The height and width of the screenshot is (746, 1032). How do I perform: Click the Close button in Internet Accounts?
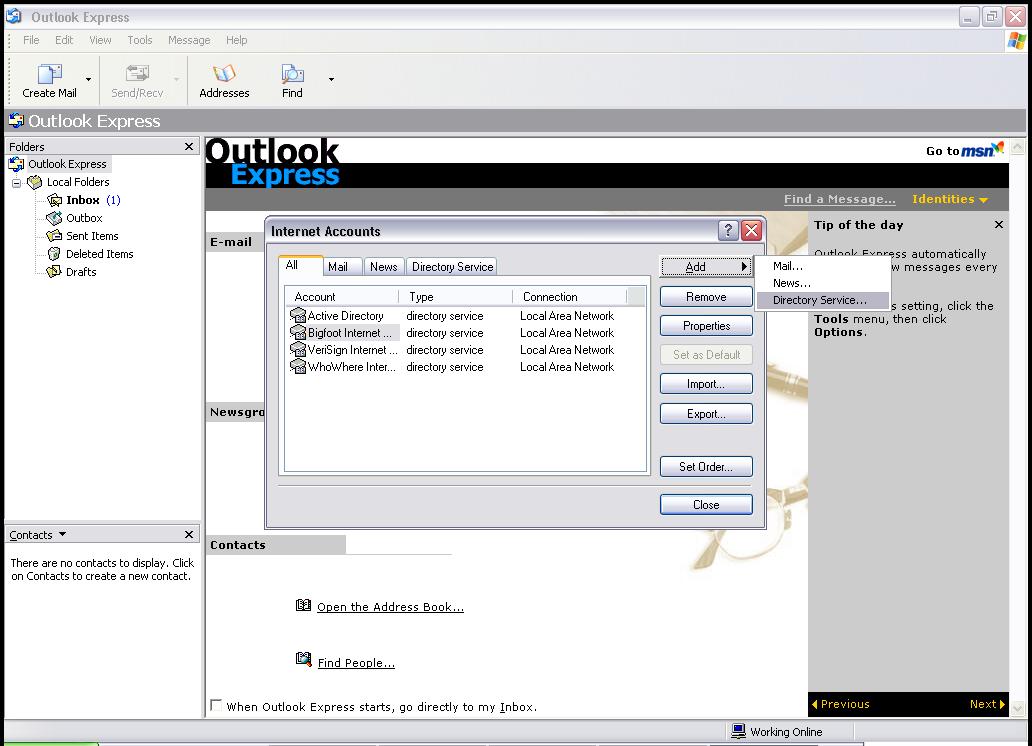pos(706,505)
